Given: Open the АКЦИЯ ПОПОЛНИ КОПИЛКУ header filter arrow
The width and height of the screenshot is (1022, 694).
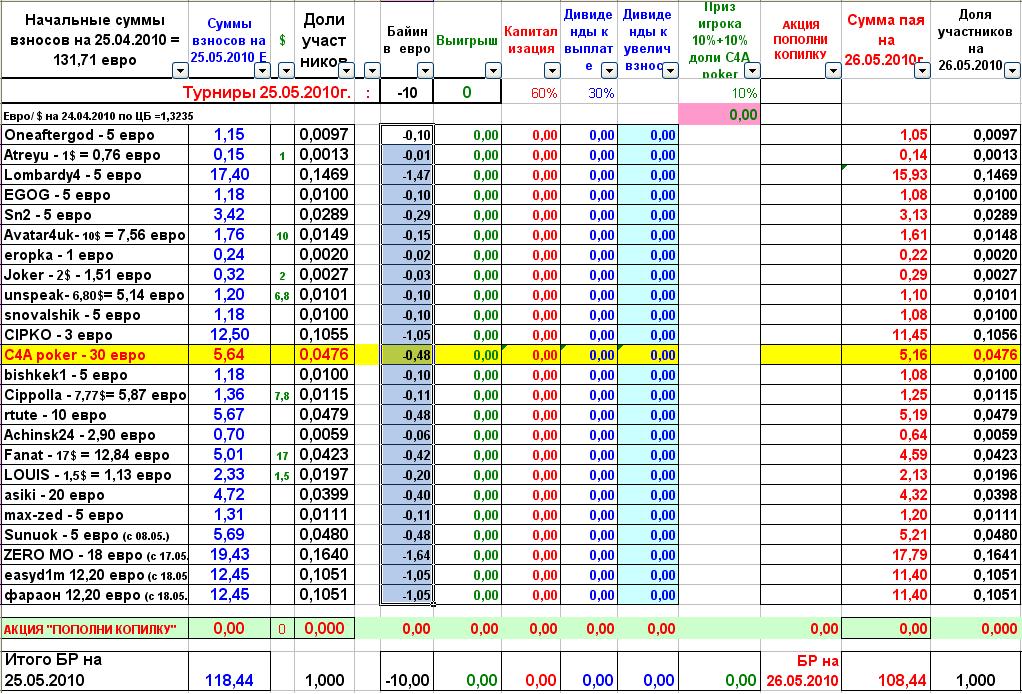Looking at the screenshot, I should pos(833,70).
